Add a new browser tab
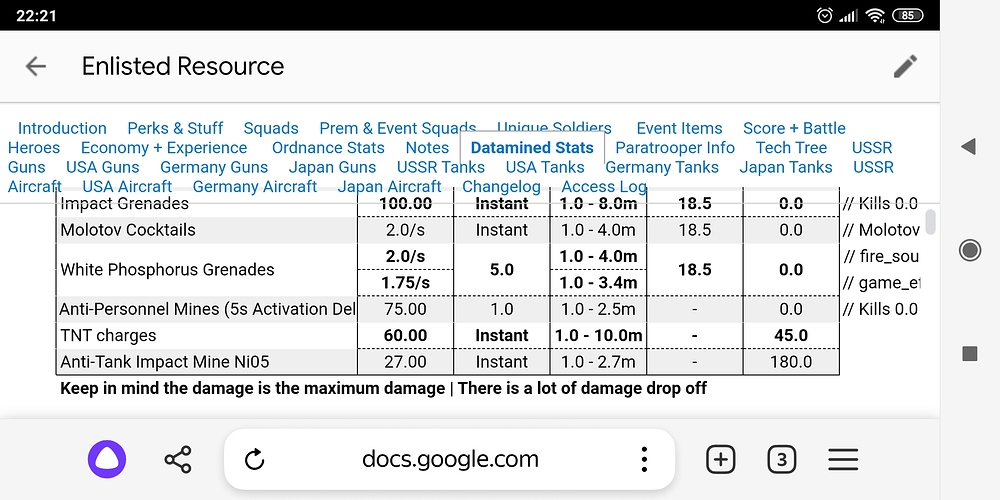This screenshot has width=1000, height=500. click(x=720, y=459)
